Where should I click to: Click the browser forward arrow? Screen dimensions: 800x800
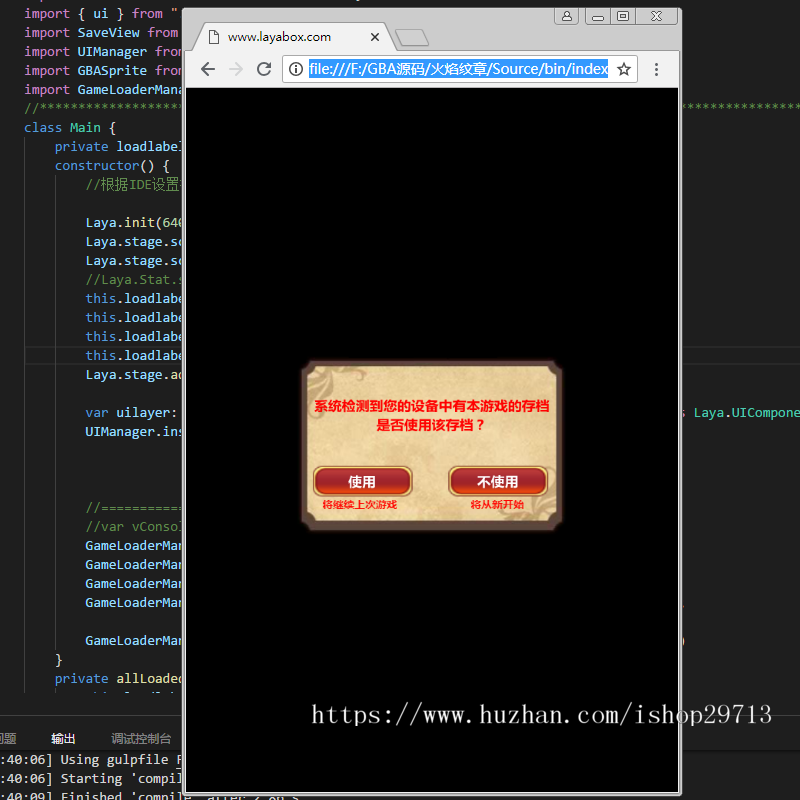(236, 69)
